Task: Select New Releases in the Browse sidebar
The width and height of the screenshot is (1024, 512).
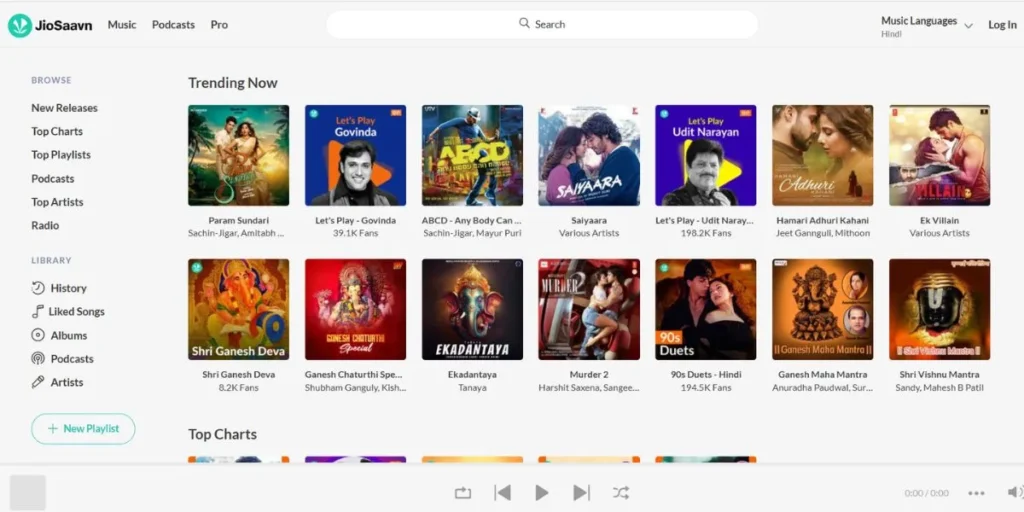Action: point(64,108)
